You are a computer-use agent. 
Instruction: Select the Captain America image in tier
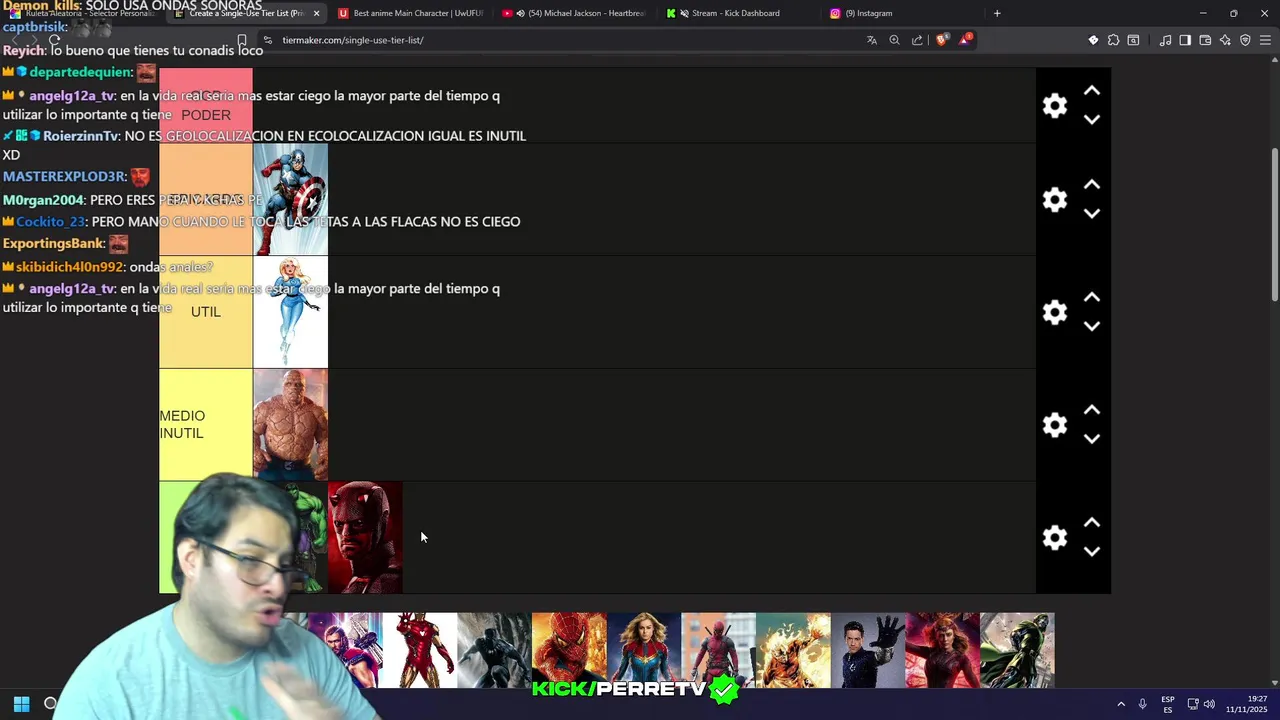(290, 199)
